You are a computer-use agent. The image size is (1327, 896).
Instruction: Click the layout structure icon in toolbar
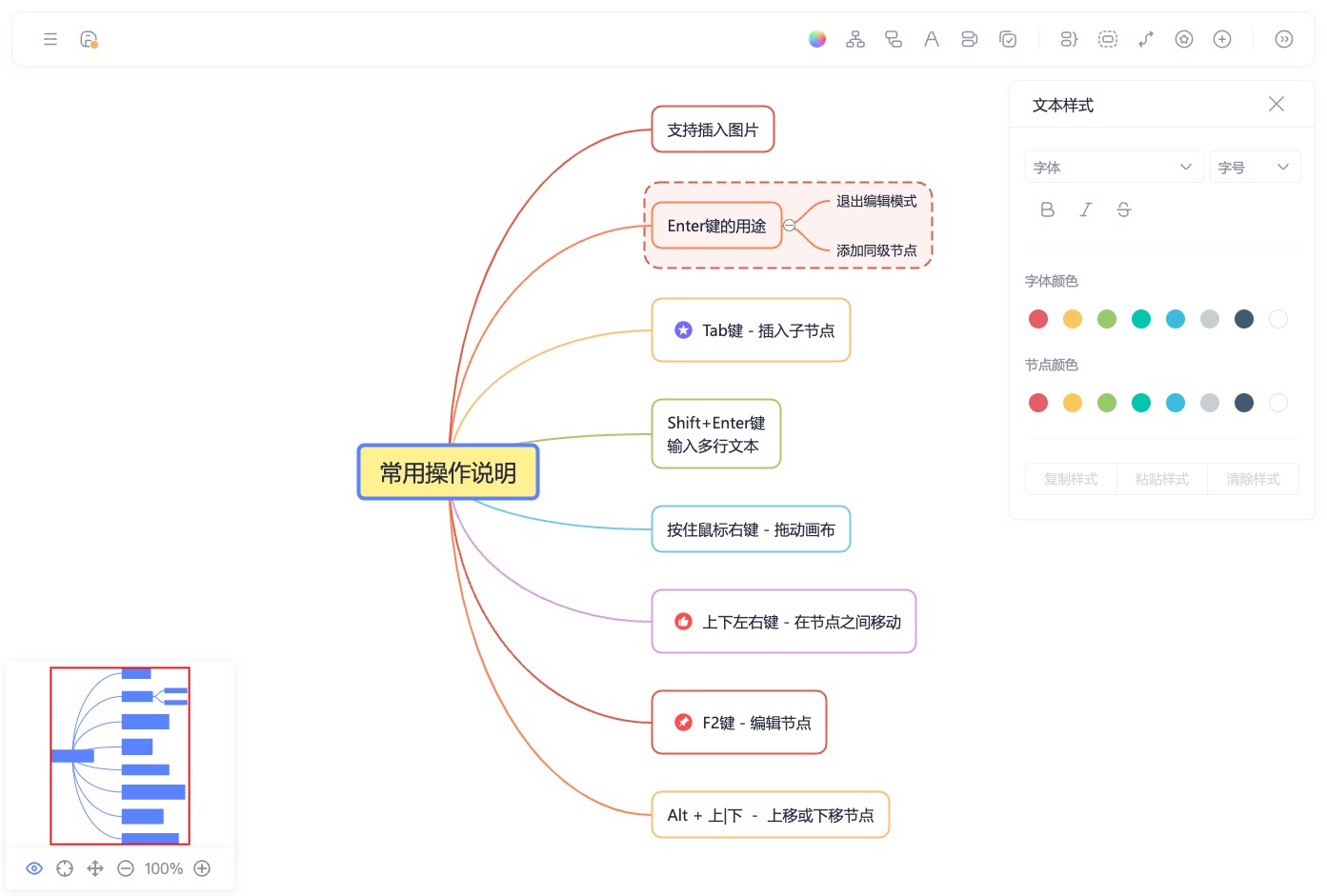(855, 39)
